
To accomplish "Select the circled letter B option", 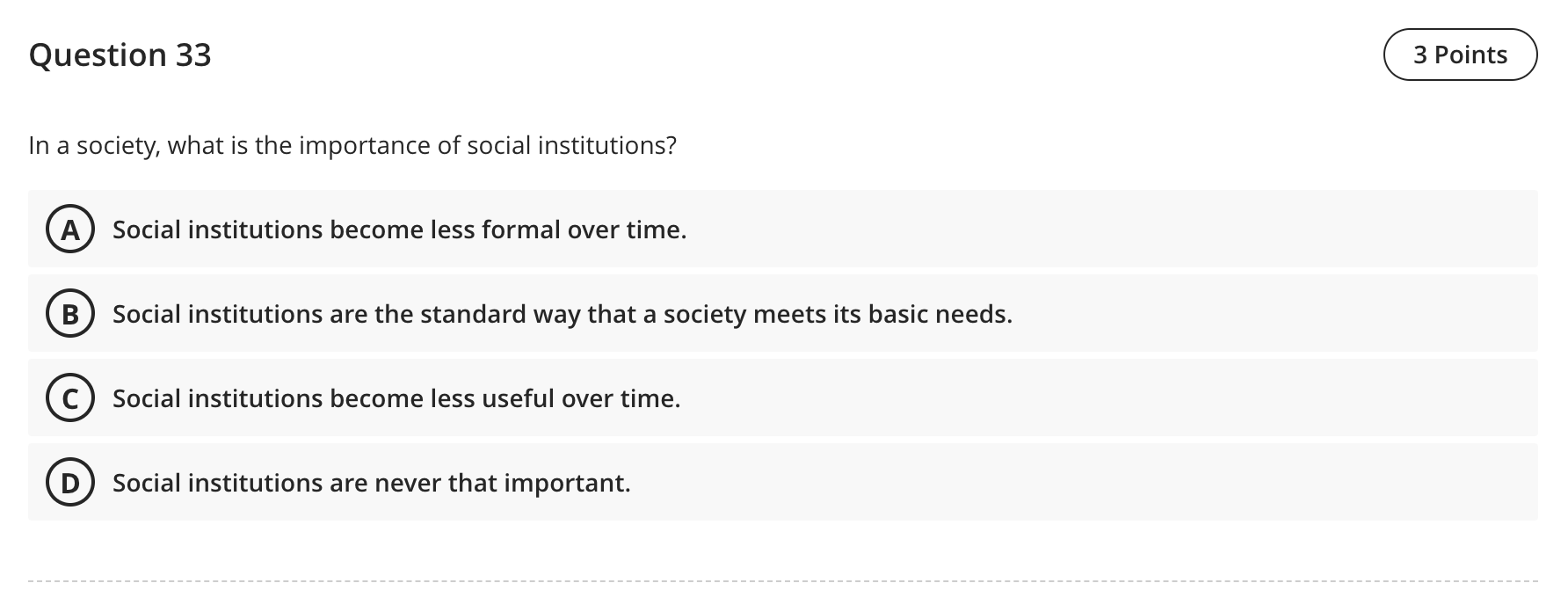I will pyautogui.click(x=70, y=314).
